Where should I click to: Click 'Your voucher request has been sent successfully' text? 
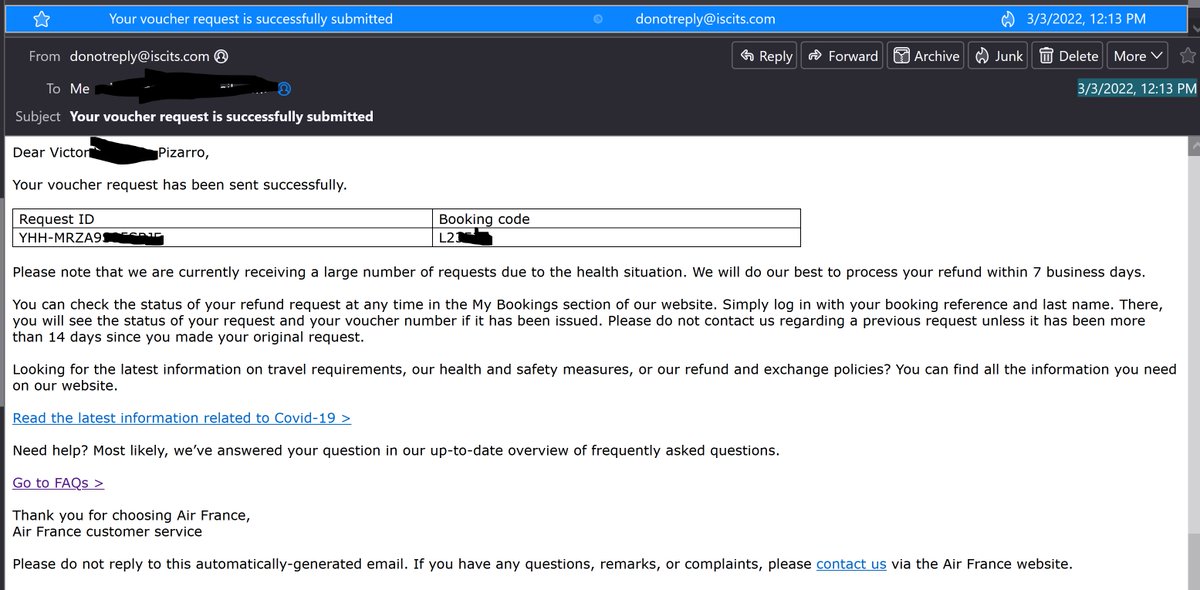coord(179,184)
